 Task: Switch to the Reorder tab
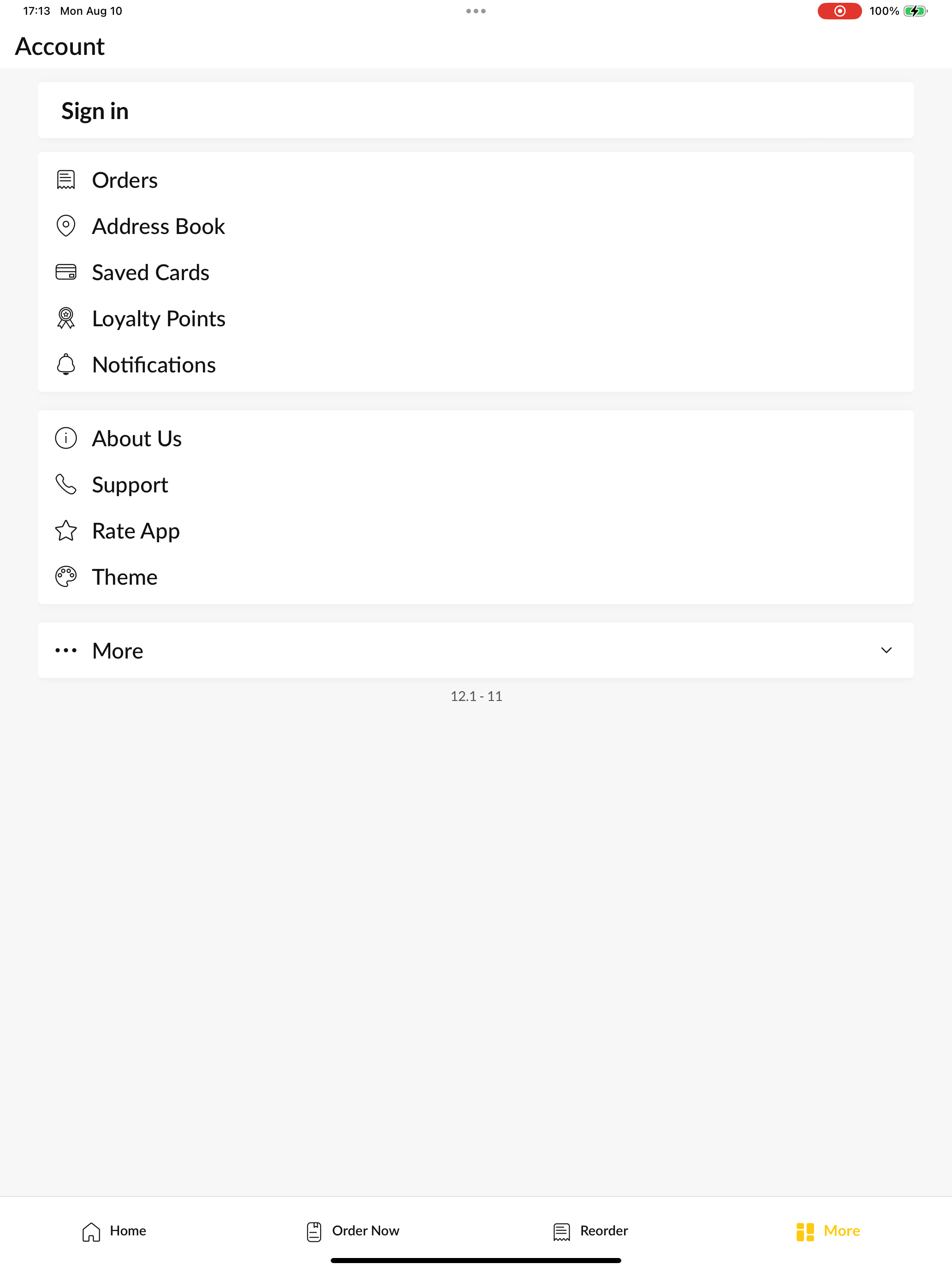590,1231
